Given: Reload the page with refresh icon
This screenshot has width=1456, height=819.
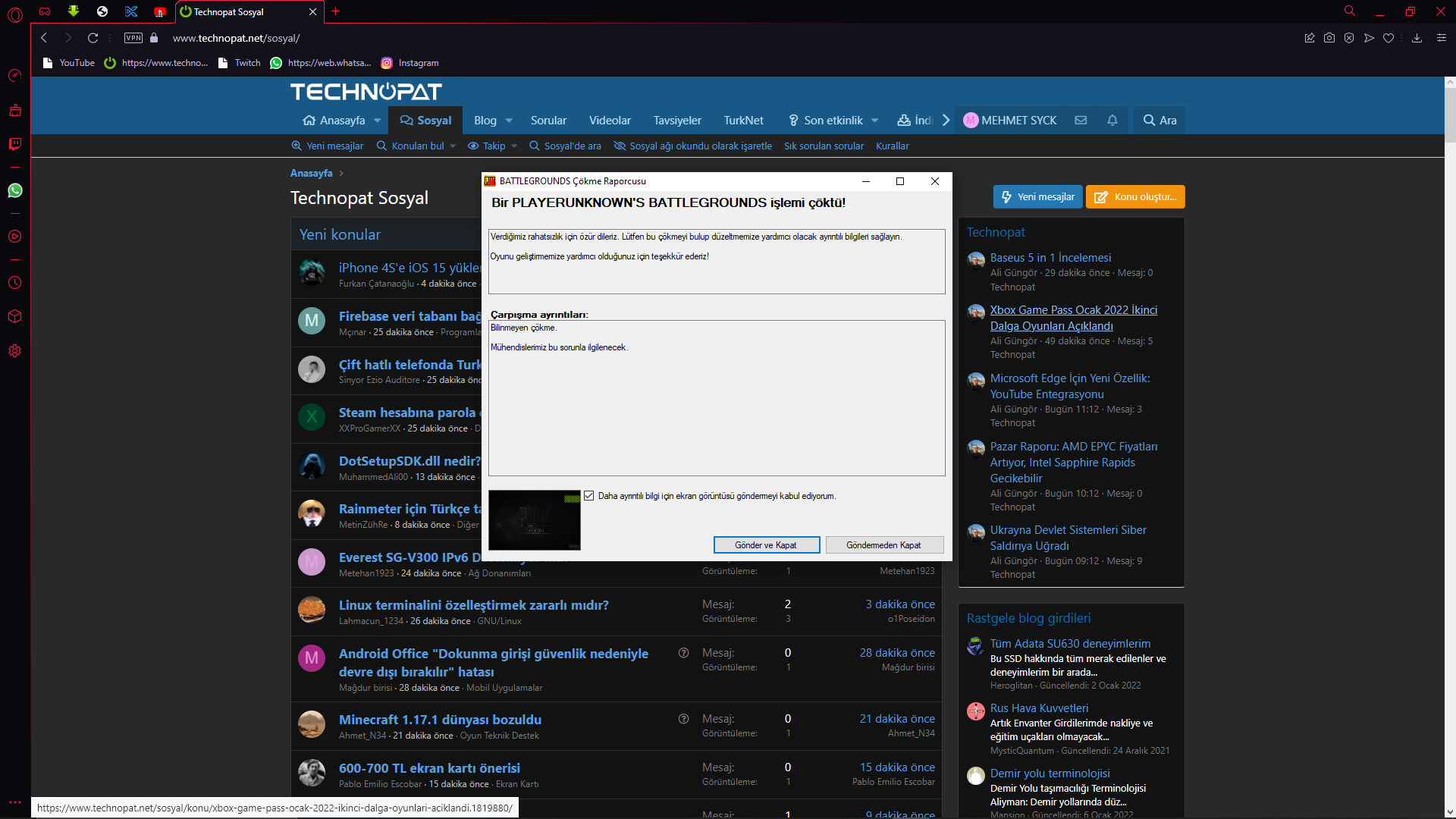Looking at the screenshot, I should 93,38.
